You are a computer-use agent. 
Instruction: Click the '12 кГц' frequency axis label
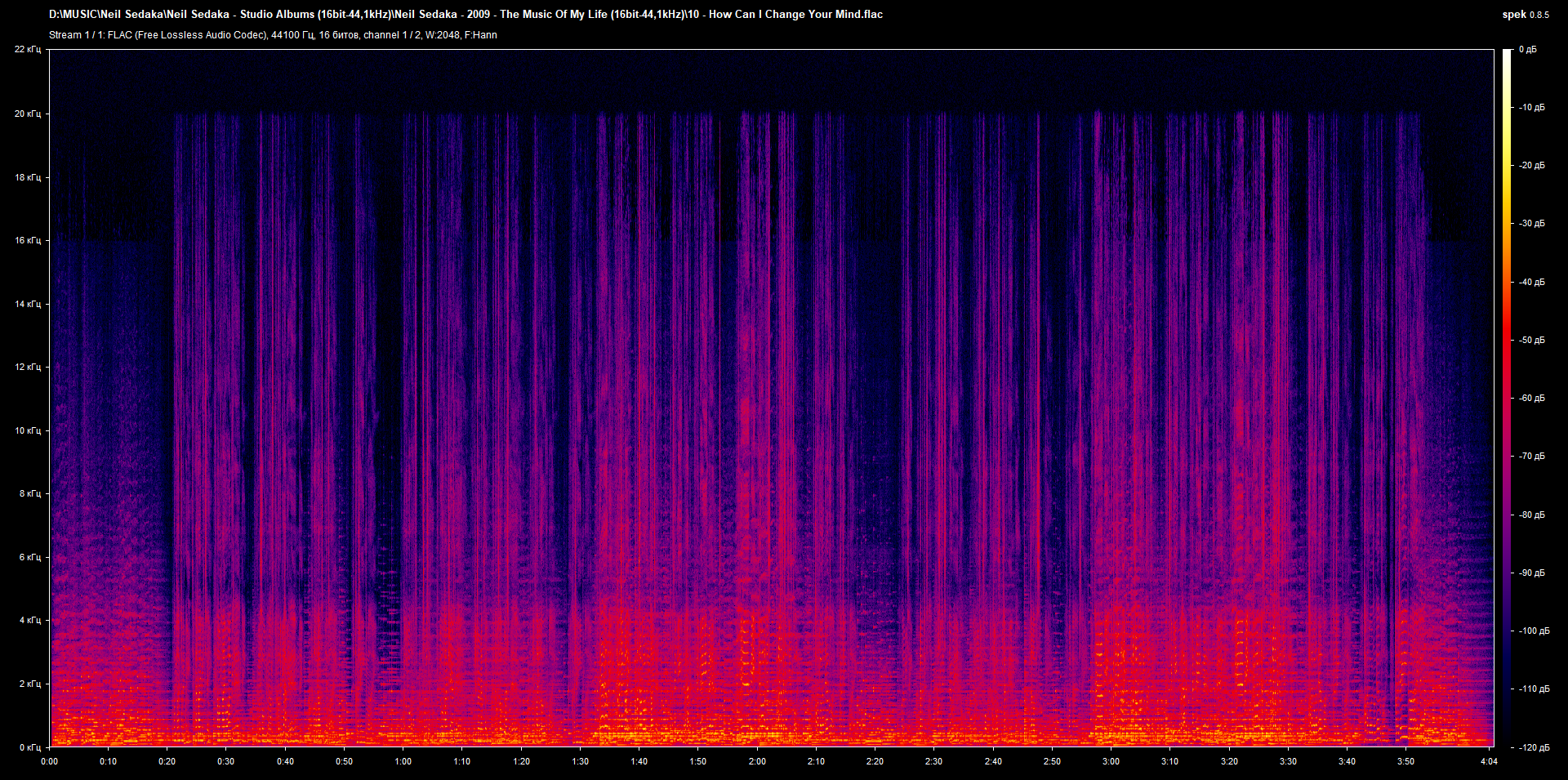28,367
